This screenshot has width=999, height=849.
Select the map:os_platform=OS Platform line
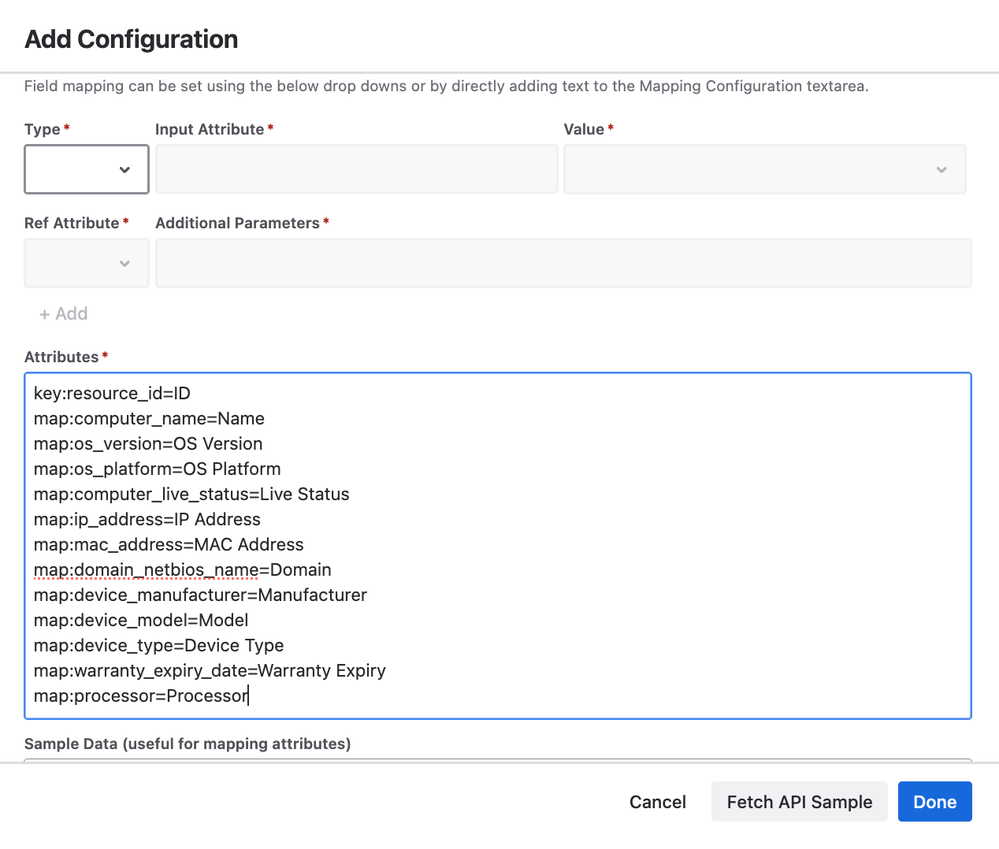point(157,469)
